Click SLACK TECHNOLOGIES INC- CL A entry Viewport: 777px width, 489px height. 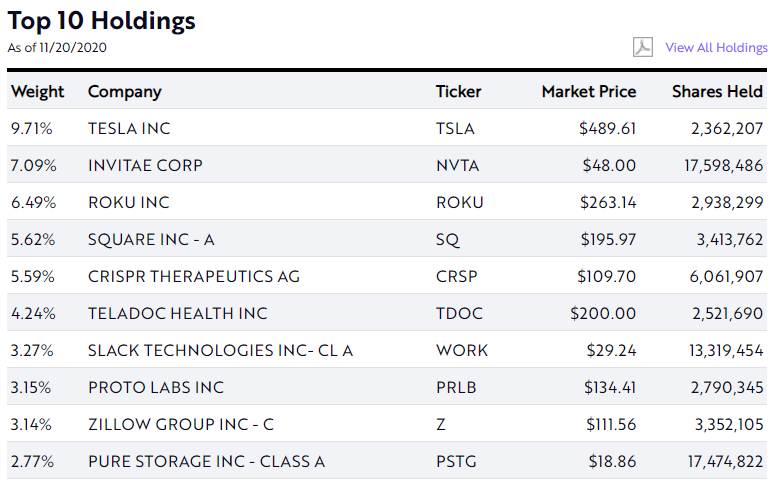tap(220, 351)
